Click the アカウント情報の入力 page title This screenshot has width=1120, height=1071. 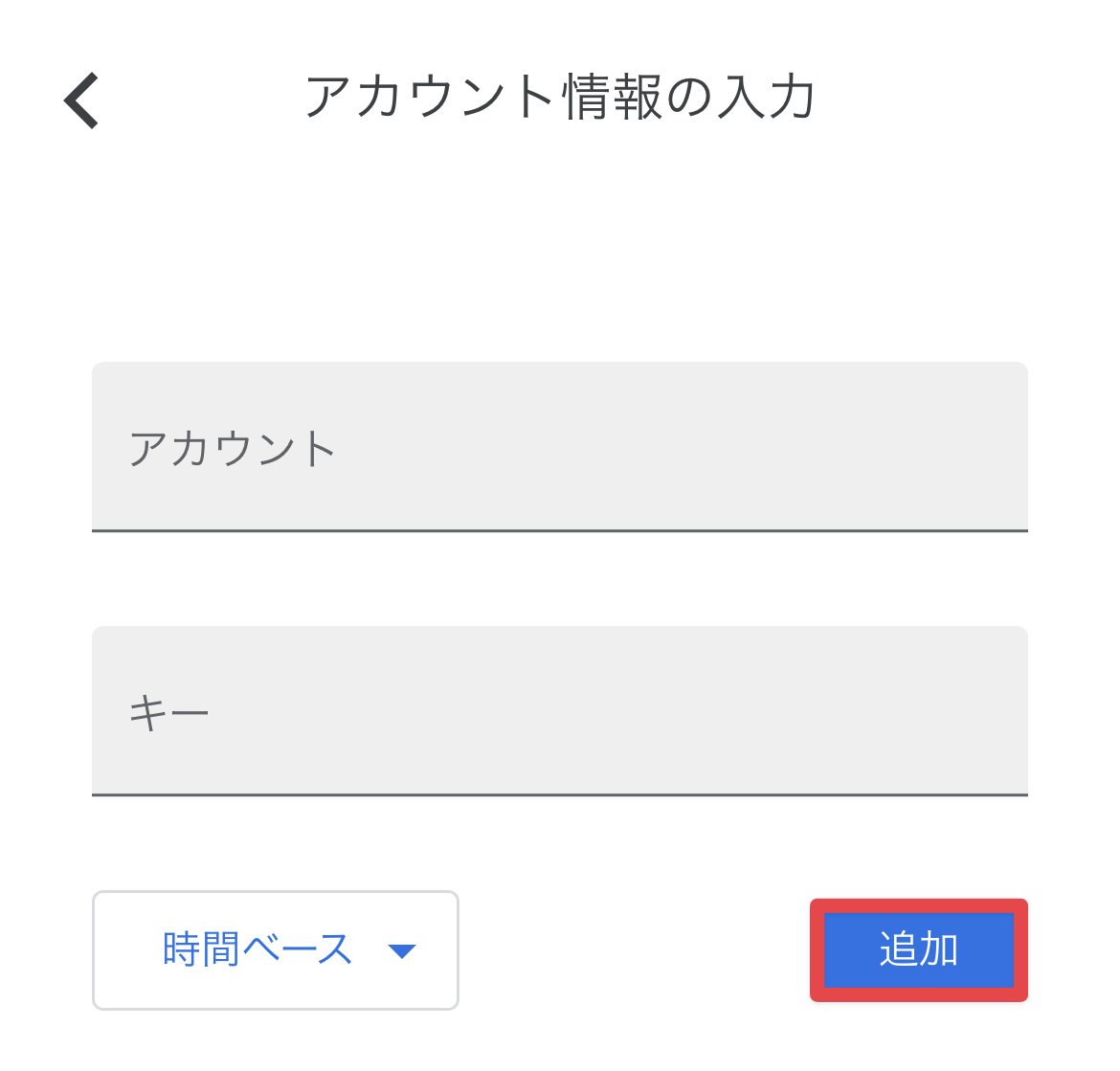coord(561,97)
